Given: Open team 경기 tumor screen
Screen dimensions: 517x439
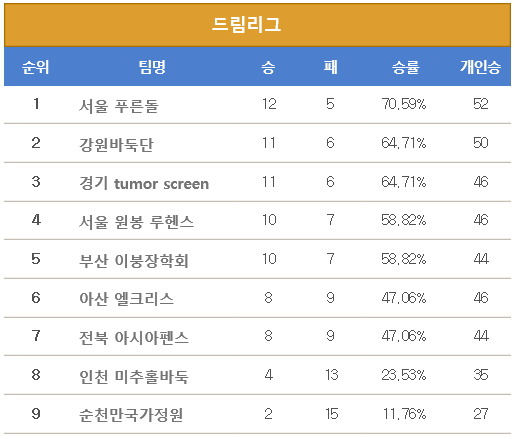Looking at the screenshot, I should (144, 183).
